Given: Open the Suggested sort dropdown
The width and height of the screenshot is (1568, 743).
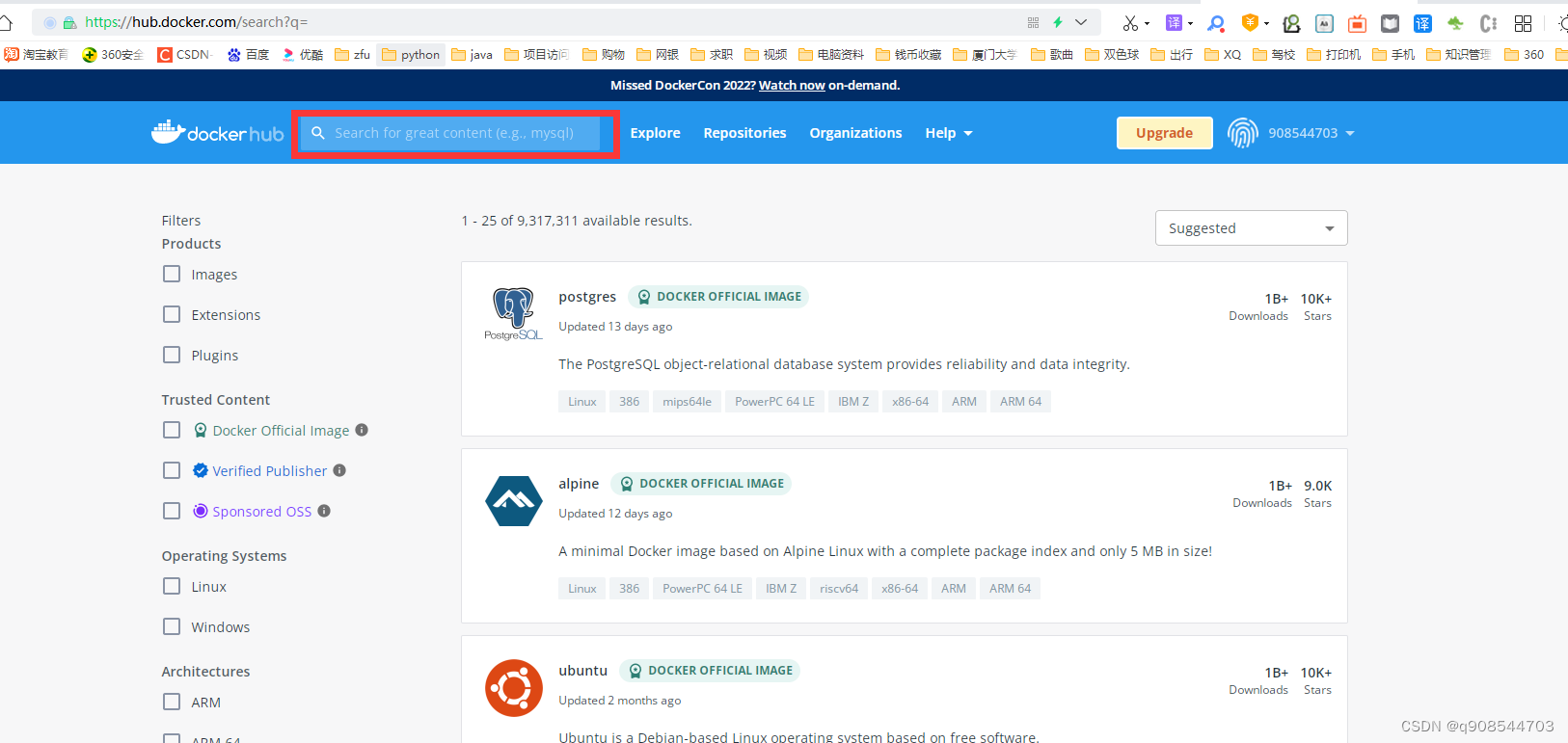Looking at the screenshot, I should pyautogui.click(x=1251, y=228).
